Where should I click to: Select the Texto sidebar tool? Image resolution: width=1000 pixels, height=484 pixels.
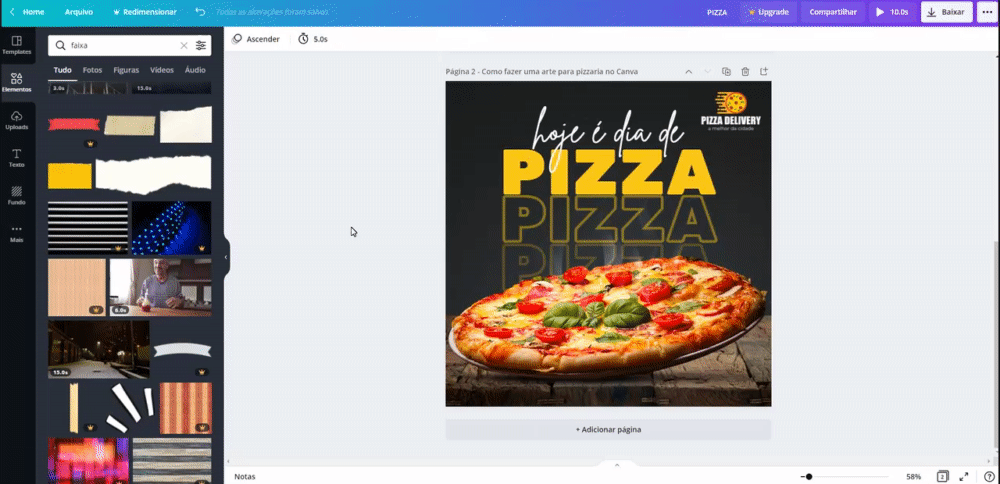pyautogui.click(x=17, y=158)
